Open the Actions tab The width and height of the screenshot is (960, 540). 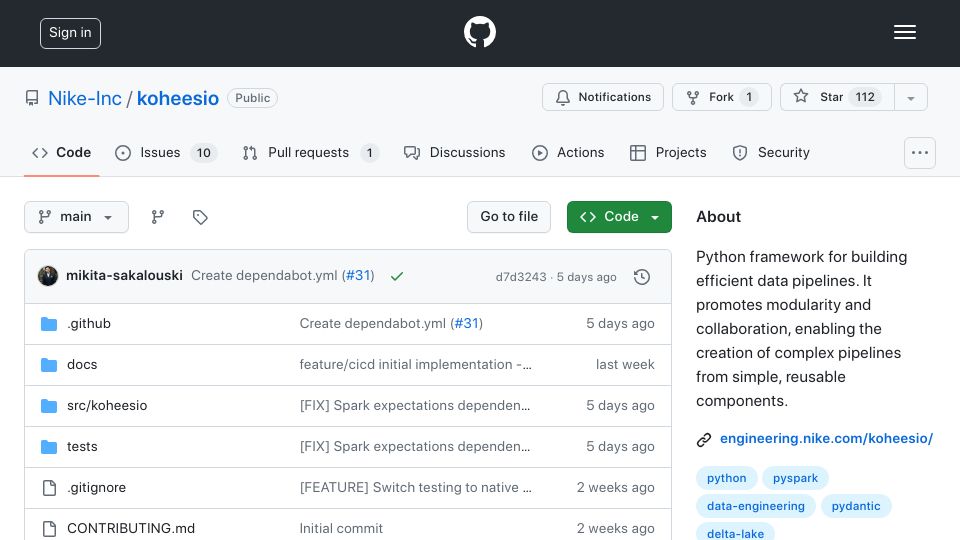pos(568,152)
